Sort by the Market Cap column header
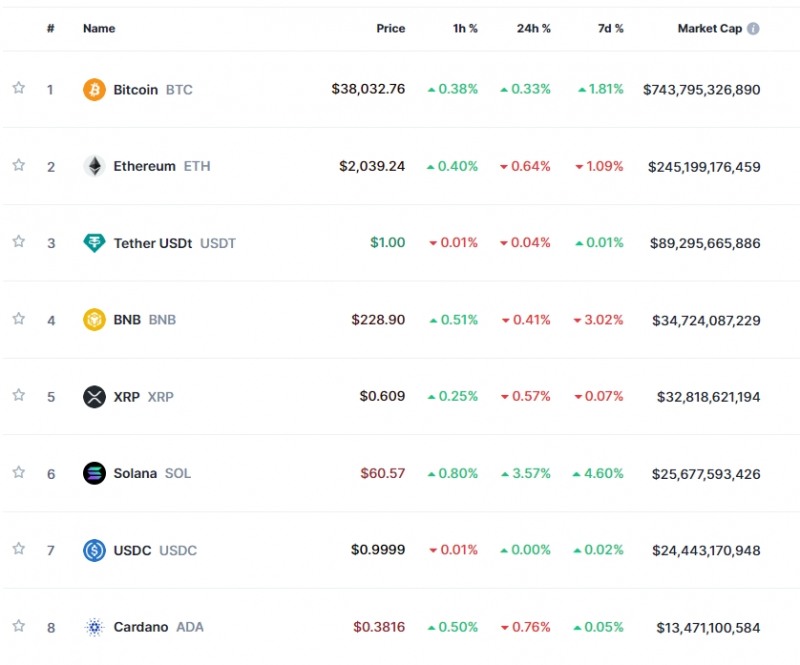800x665 pixels. (709, 29)
